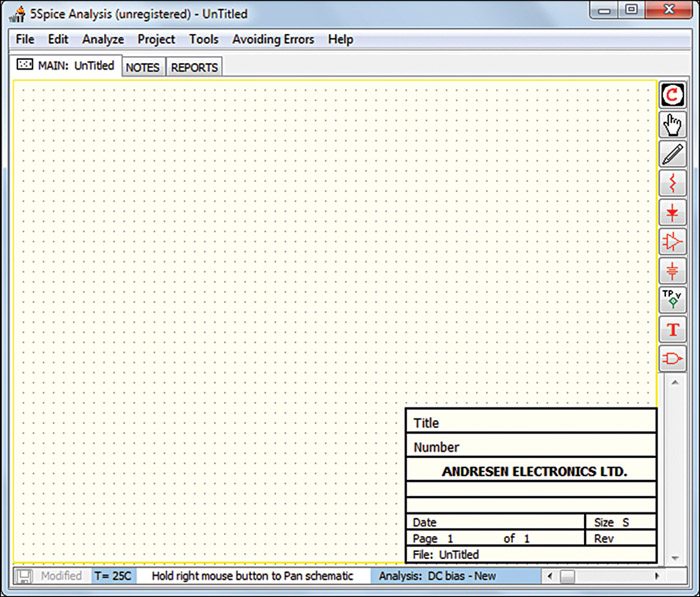Image resolution: width=700 pixels, height=597 pixels.
Task: Click the horizontal scrollbar right arrow
Action: (x=656, y=577)
